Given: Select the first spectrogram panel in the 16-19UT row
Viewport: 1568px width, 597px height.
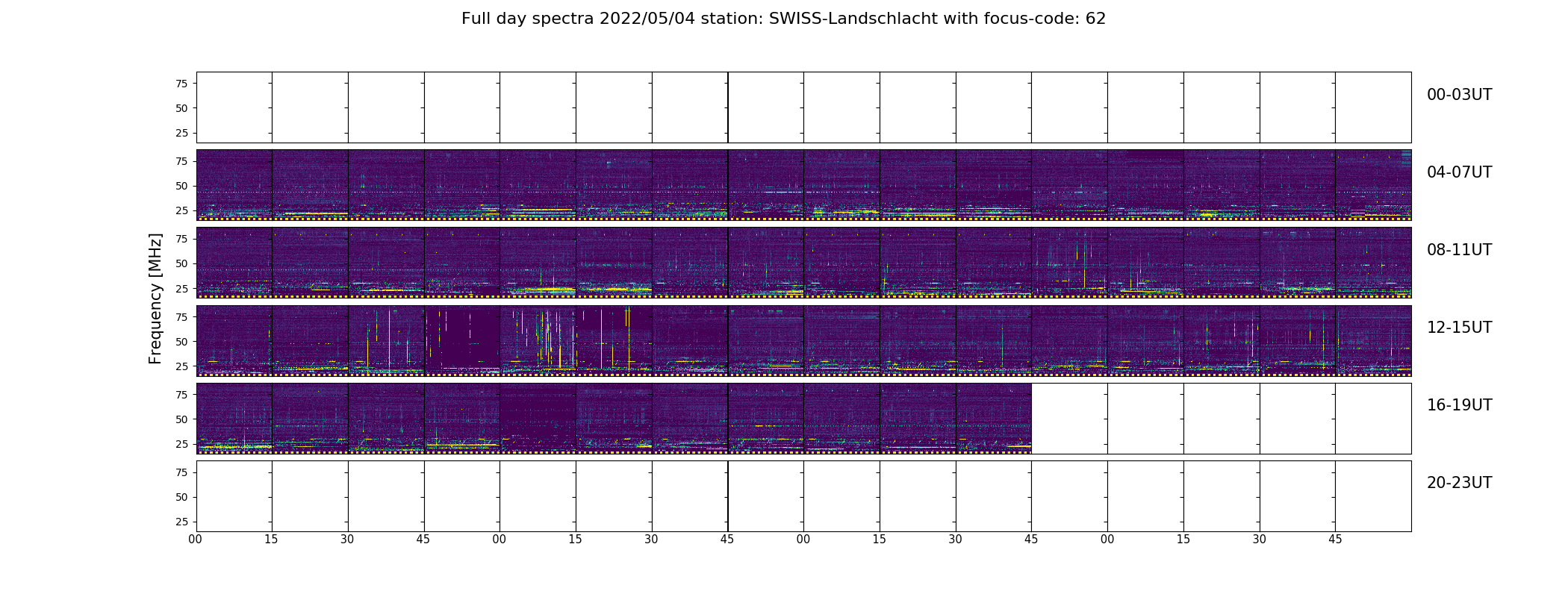Looking at the screenshot, I should point(234,419).
